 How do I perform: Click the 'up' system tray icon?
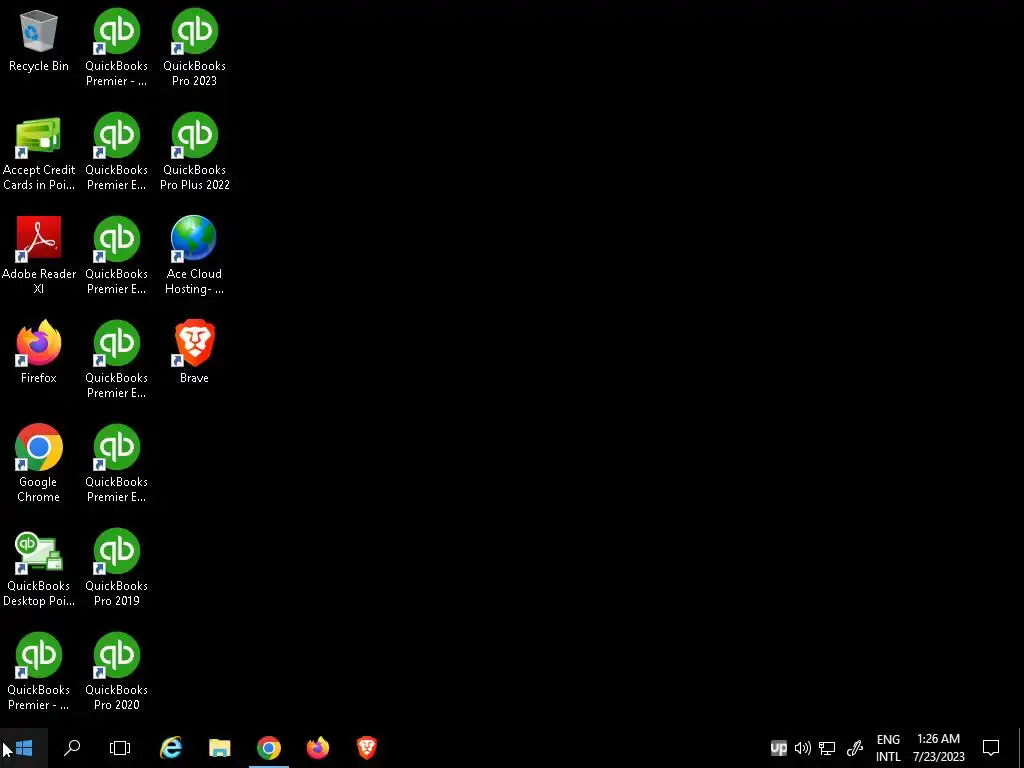coord(778,748)
